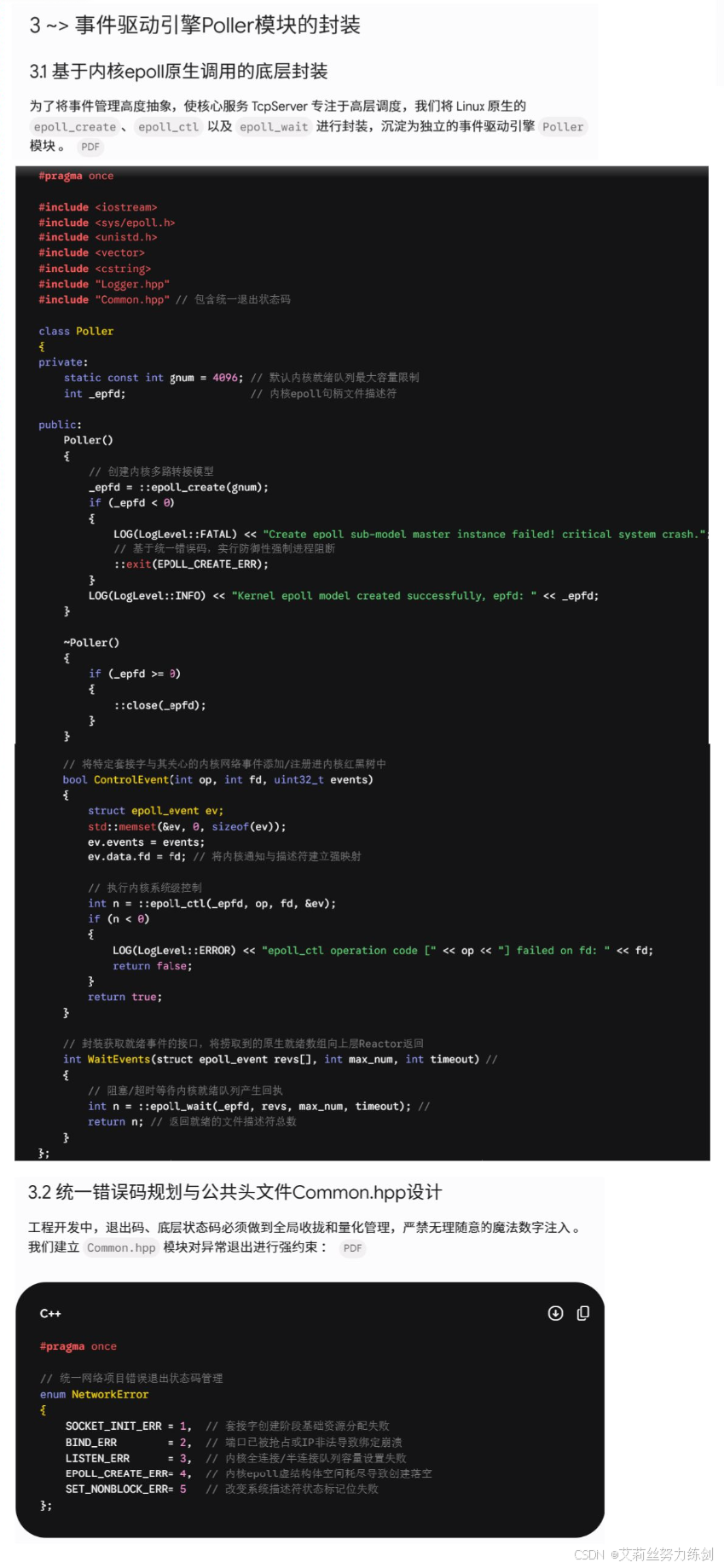This screenshot has height=1568, width=724.
Task: Click subheading '3.1 基于内核epoll原生调用的底层封装'
Action: (x=178, y=72)
